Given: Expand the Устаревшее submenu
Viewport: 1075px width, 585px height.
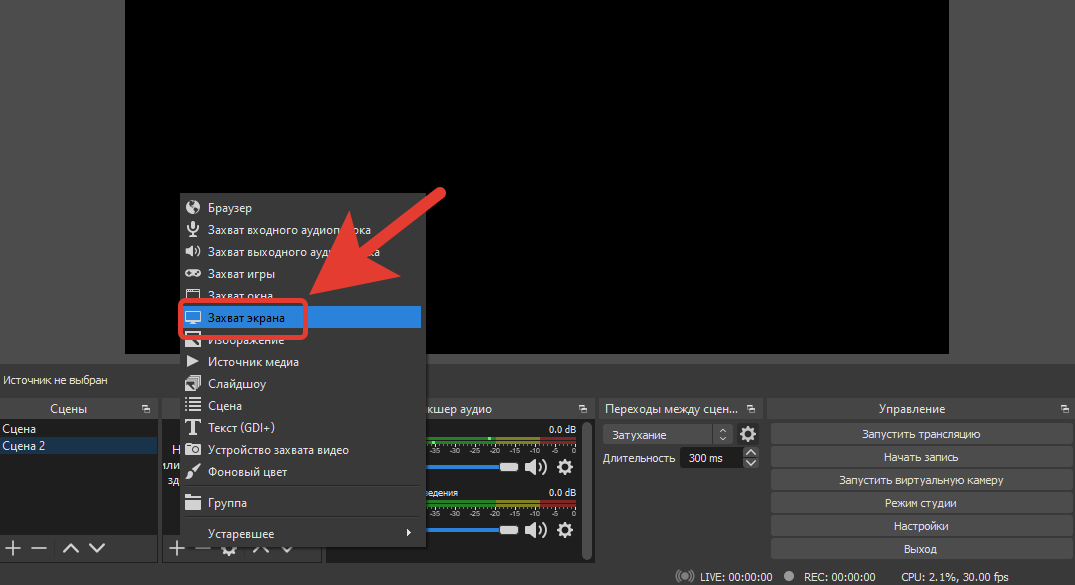Looking at the screenshot, I should click(300, 533).
